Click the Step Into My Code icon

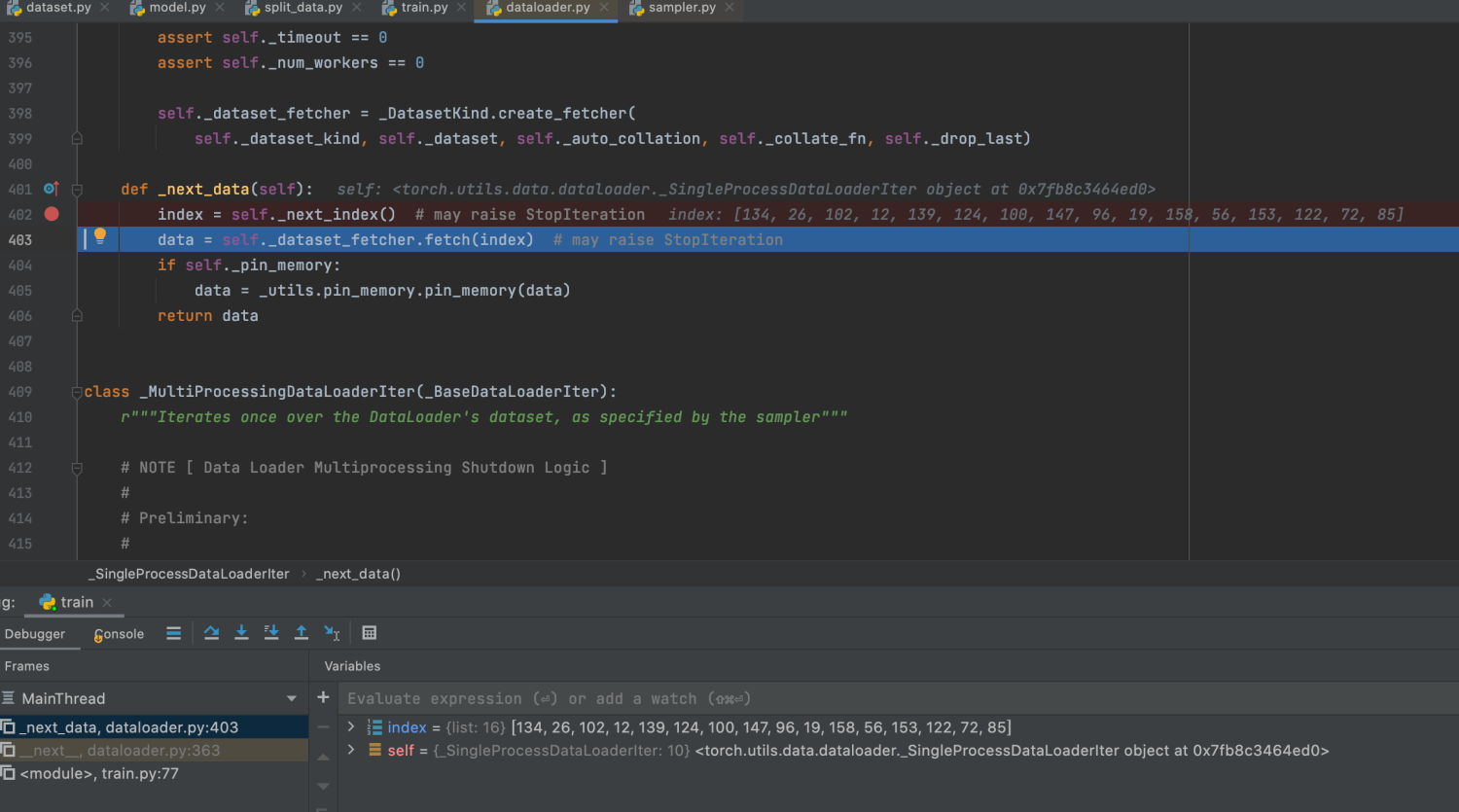270,633
